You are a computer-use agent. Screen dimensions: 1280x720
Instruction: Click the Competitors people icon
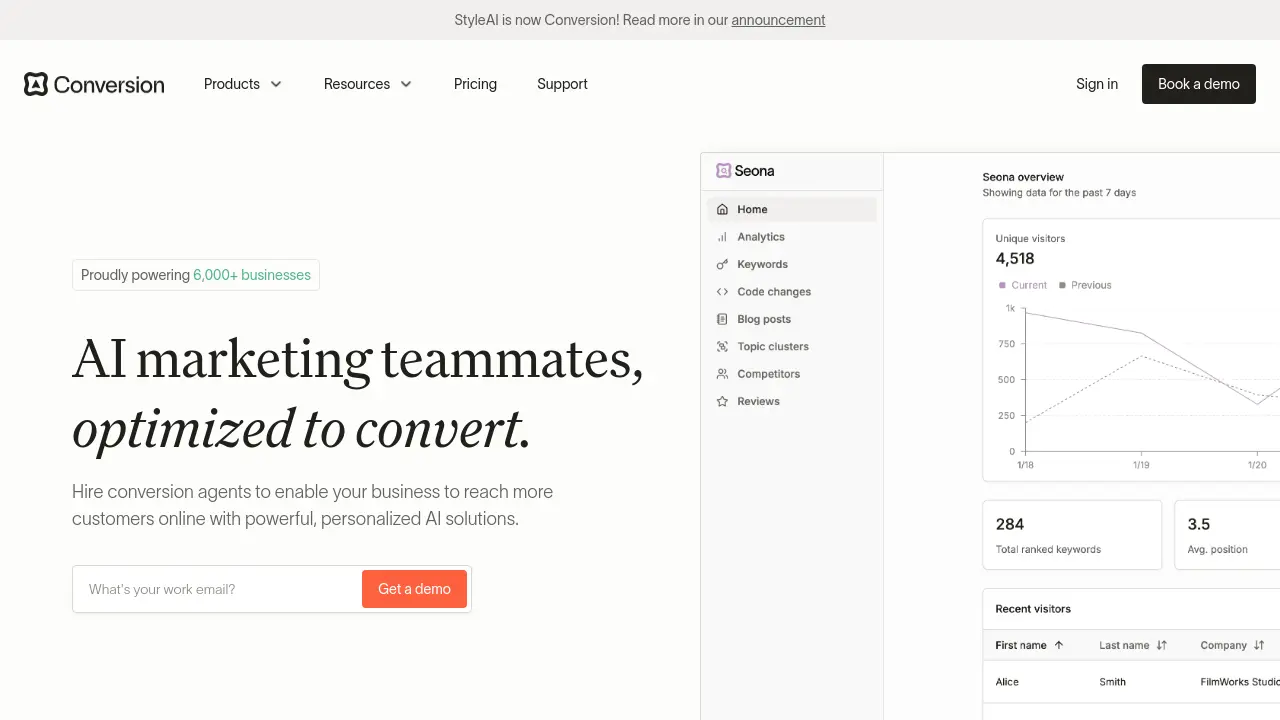point(722,374)
